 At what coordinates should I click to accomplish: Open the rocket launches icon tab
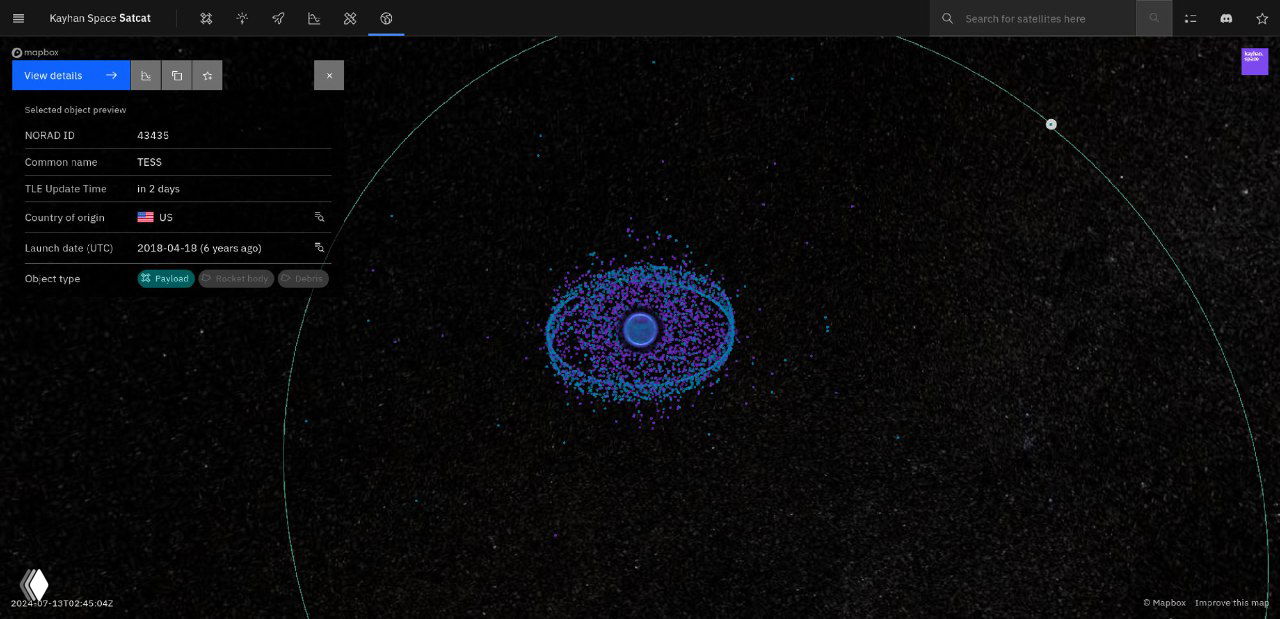point(278,18)
